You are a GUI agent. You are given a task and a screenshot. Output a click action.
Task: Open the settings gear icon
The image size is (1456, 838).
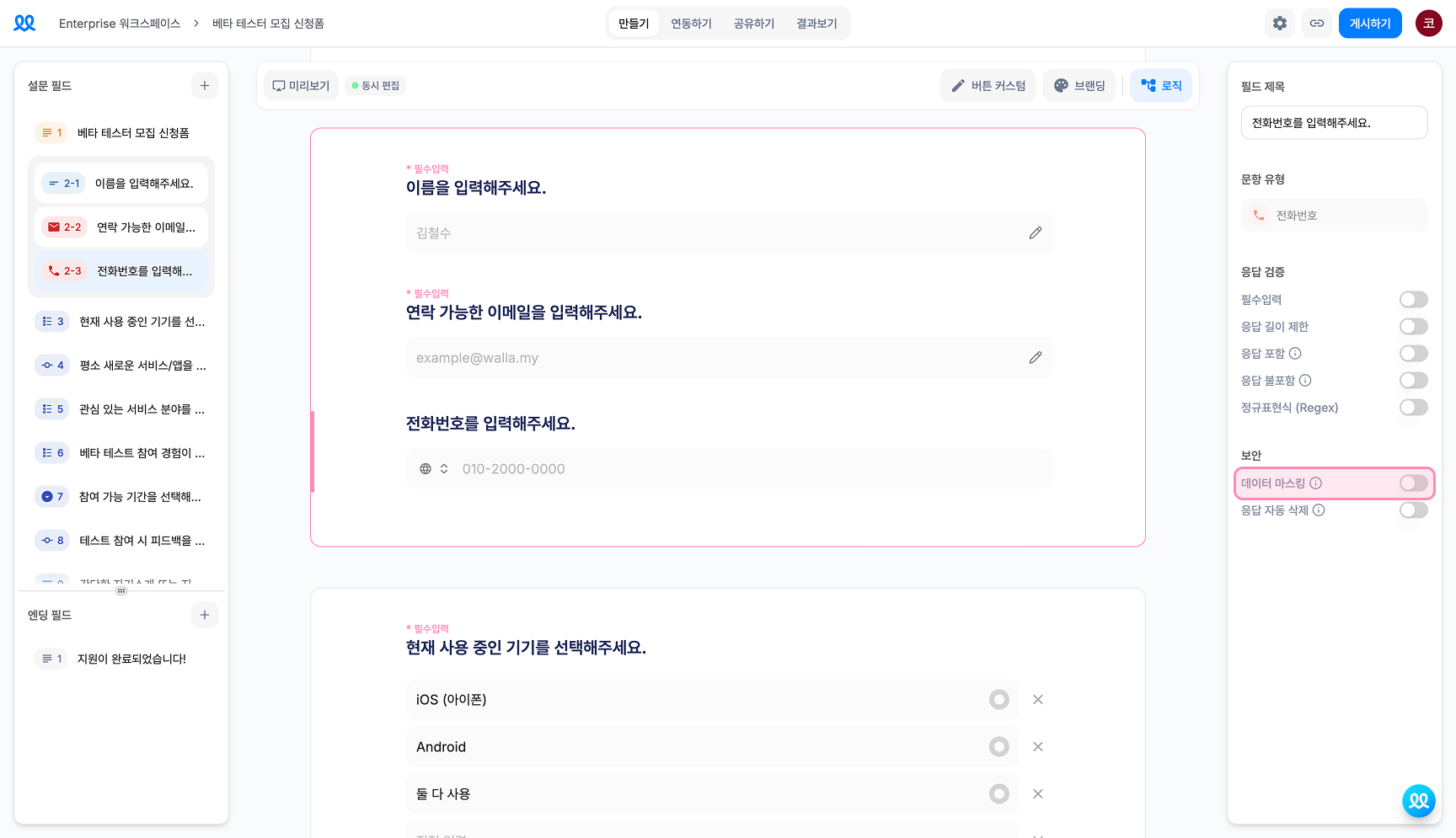click(1279, 24)
